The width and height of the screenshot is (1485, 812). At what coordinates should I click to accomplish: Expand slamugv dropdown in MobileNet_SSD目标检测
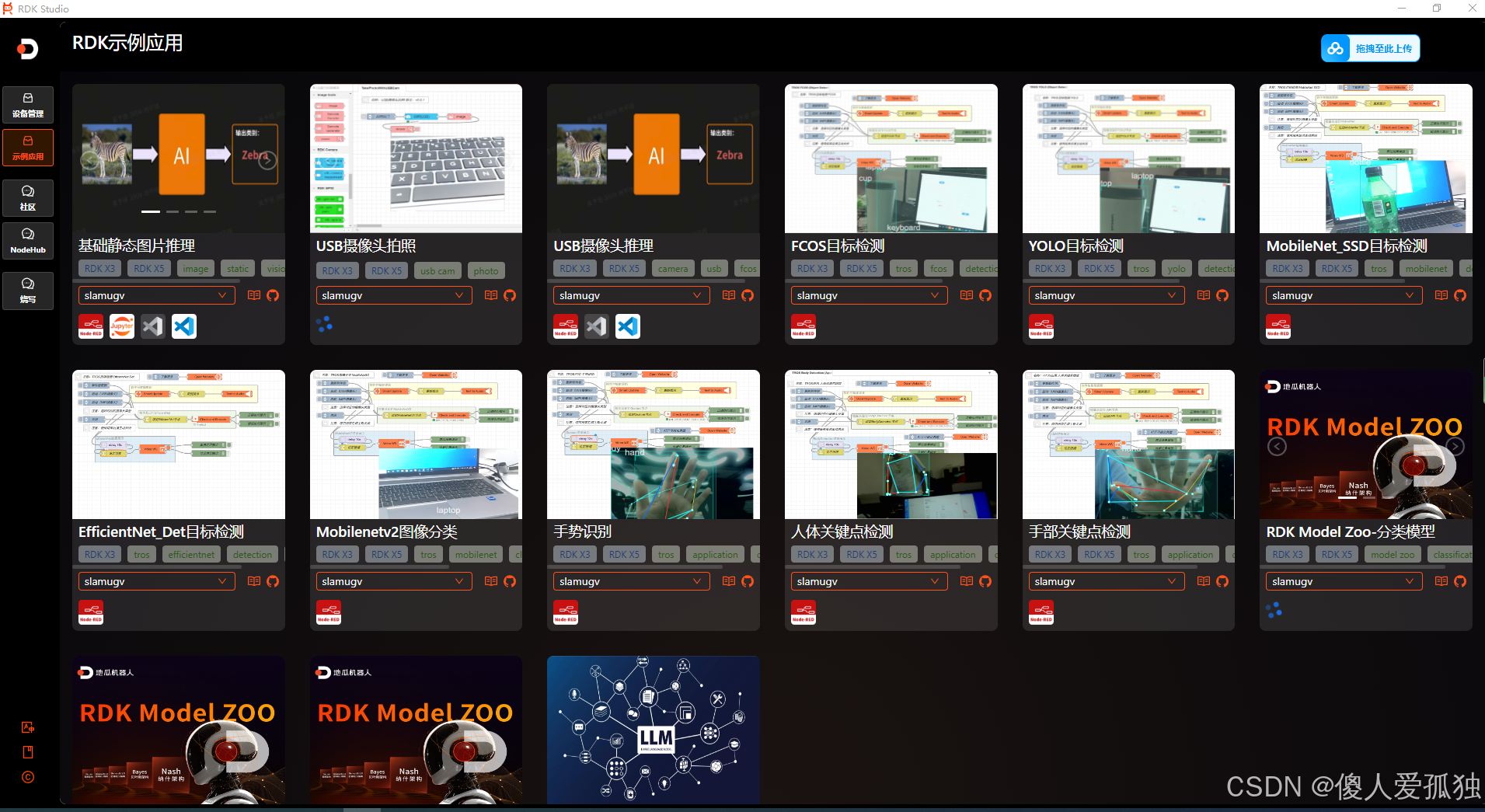tap(1344, 295)
